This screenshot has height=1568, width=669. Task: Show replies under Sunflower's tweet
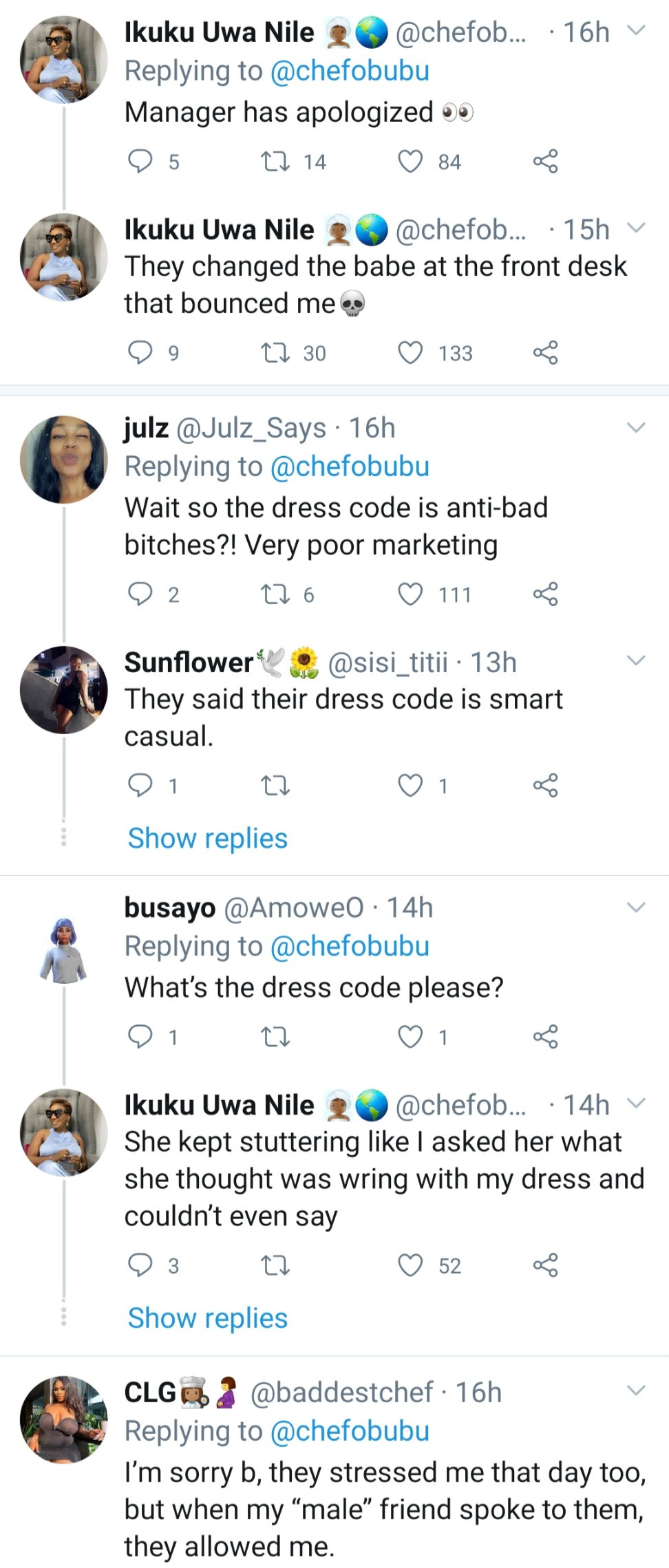[x=207, y=839]
